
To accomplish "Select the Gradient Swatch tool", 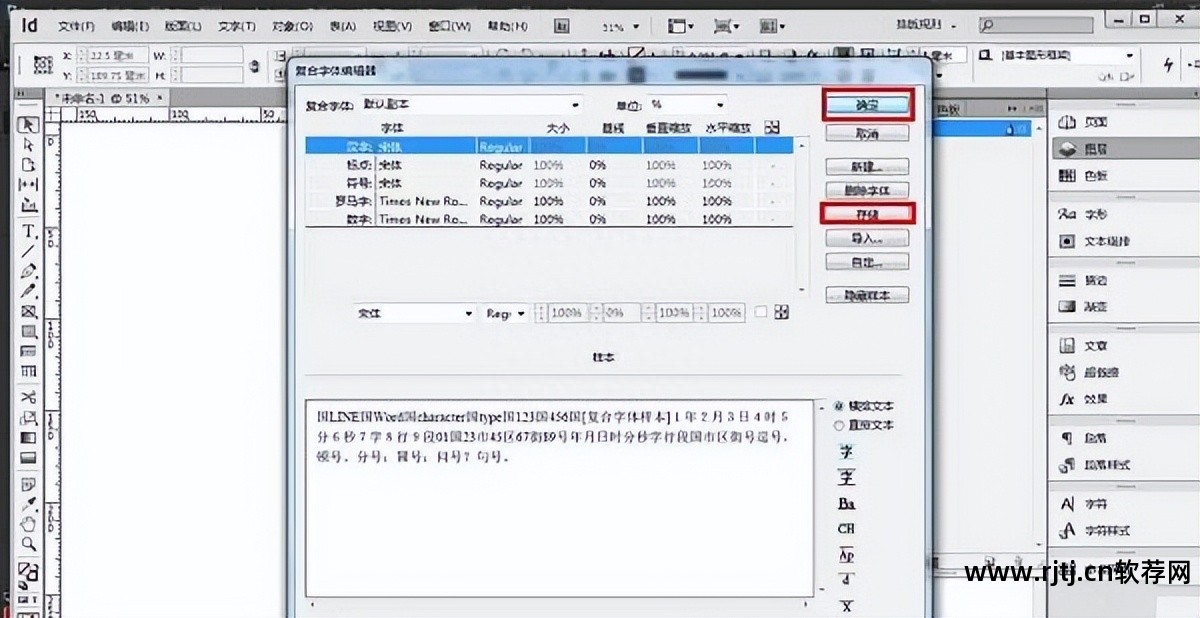I will (29, 438).
